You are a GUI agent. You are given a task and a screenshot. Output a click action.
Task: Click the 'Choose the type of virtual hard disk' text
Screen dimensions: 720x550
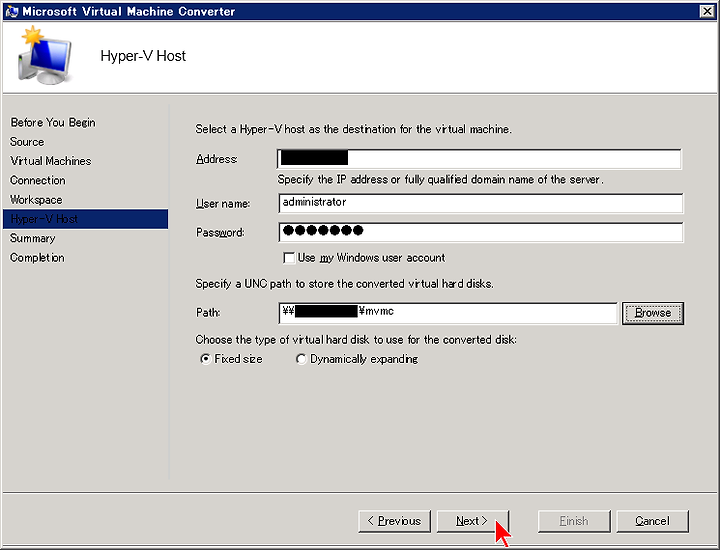[356, 340]
